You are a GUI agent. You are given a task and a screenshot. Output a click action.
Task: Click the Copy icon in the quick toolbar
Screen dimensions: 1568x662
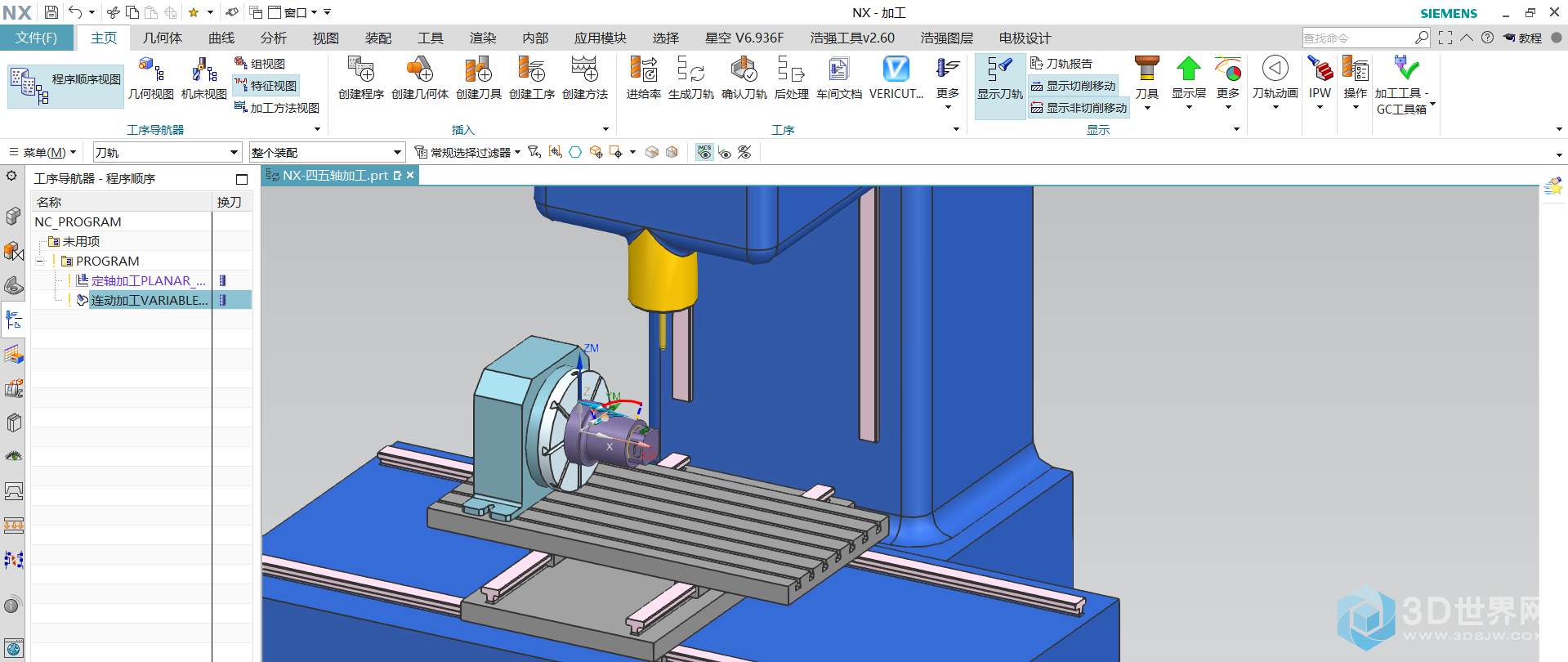(132, 12)
